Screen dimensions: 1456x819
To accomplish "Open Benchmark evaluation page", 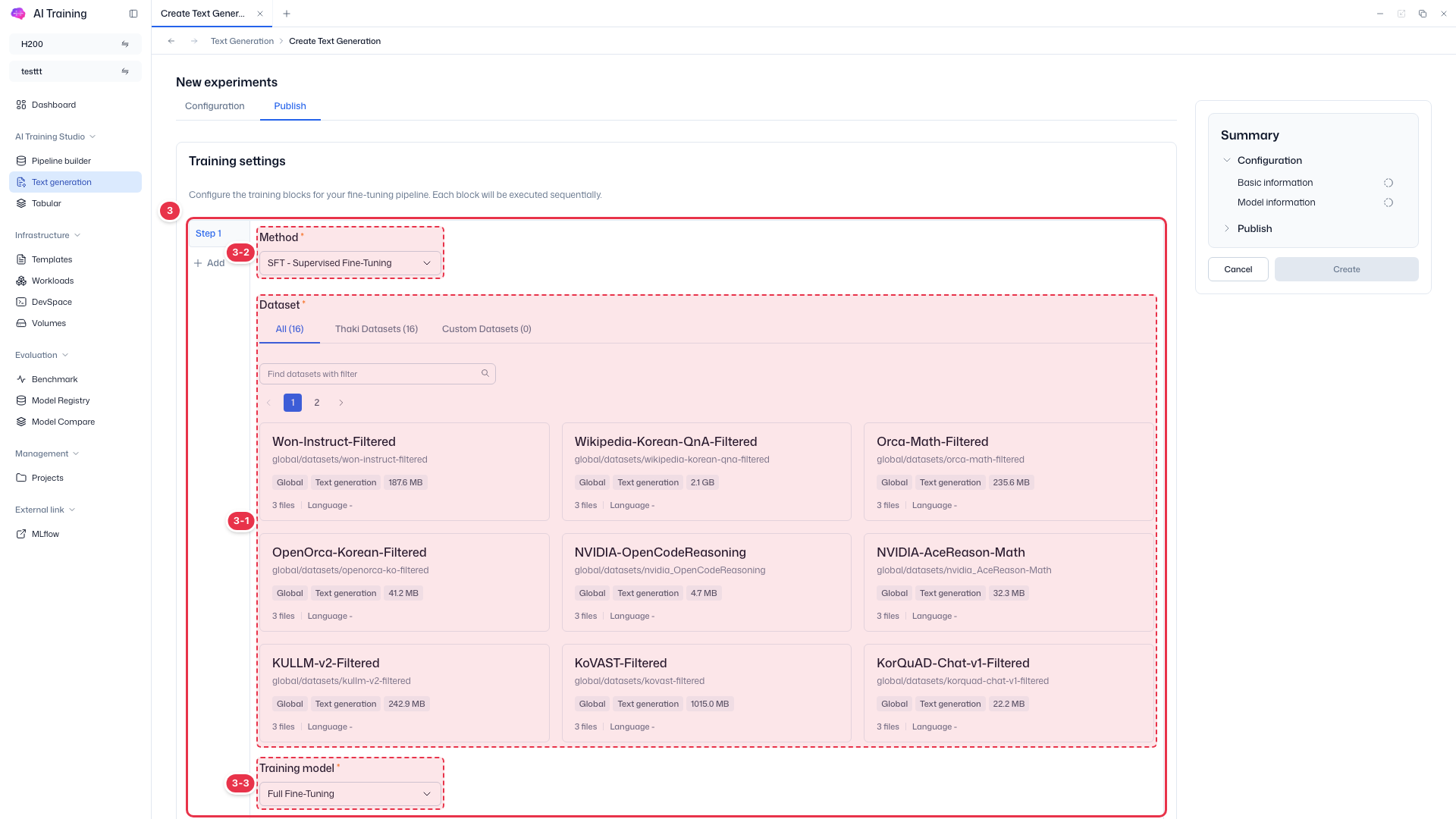I will pos(75,379).
